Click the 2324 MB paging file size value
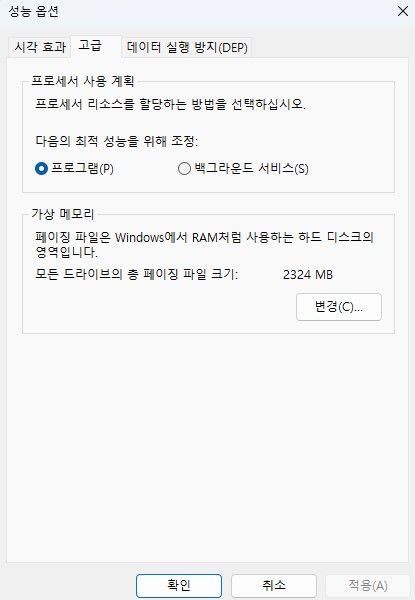The height and width of the screenshot is (600, 415). pyautogui.click(x=308, y=274)
